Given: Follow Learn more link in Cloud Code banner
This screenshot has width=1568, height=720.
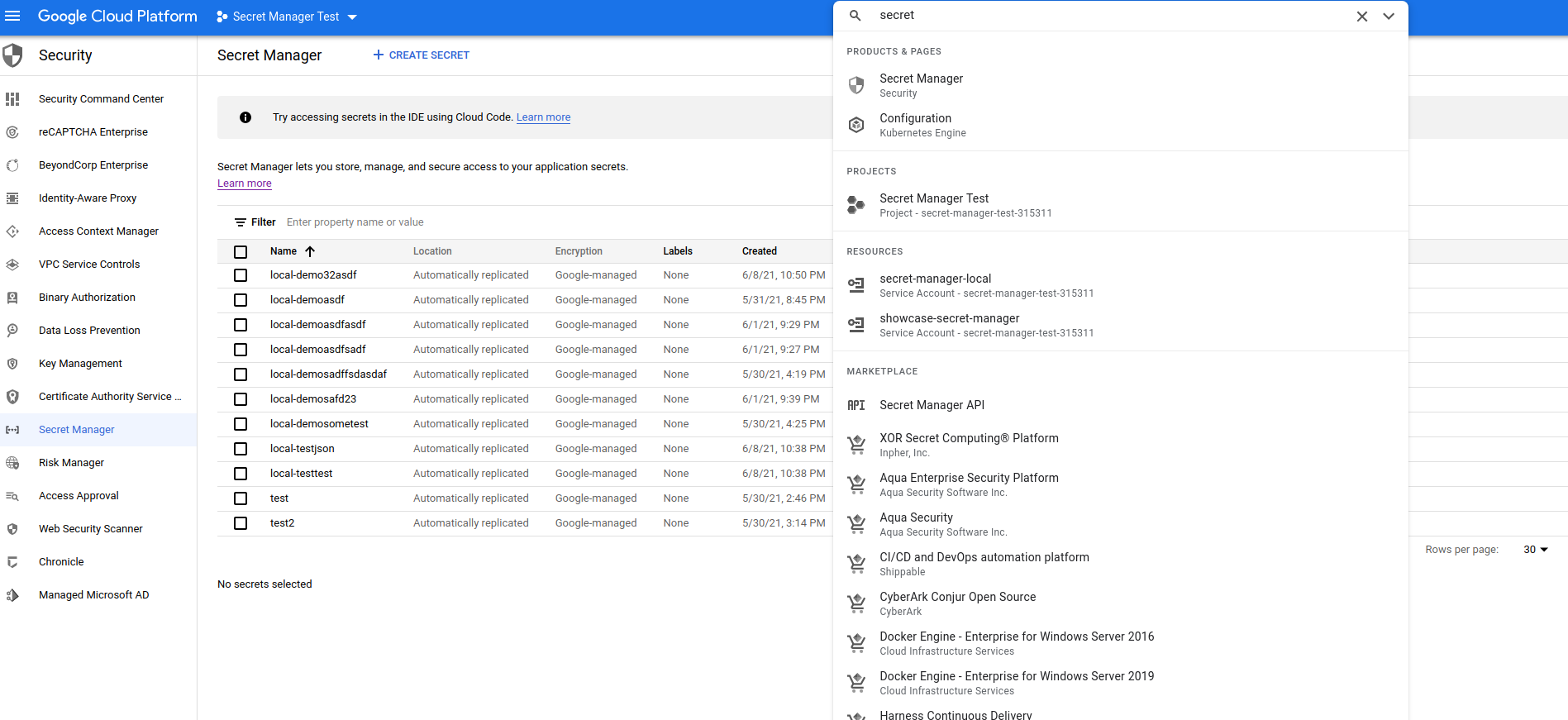Looking at the screenshot, I should pos(543,117).
